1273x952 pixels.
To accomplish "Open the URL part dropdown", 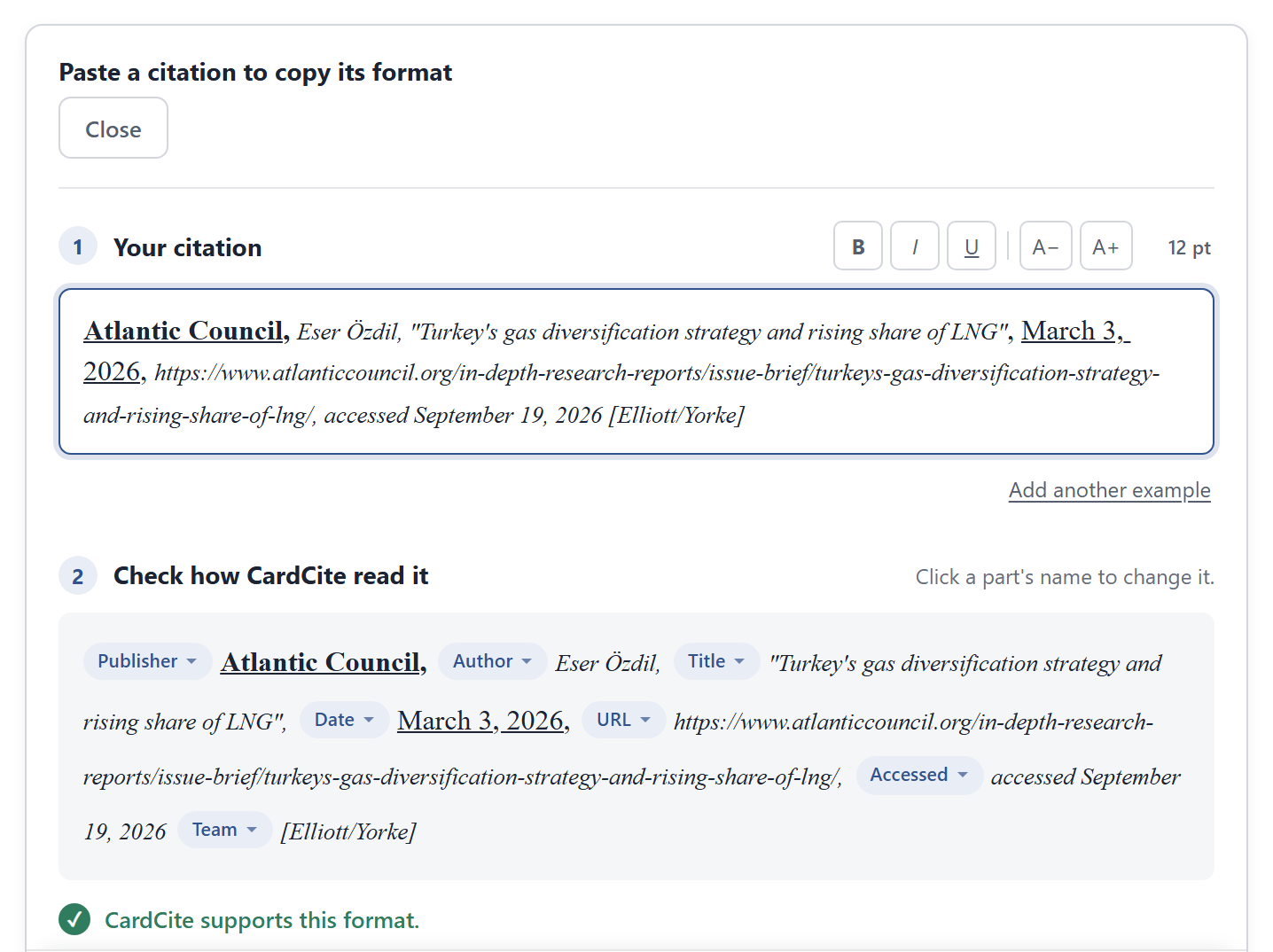I will [x=623, y=720].
